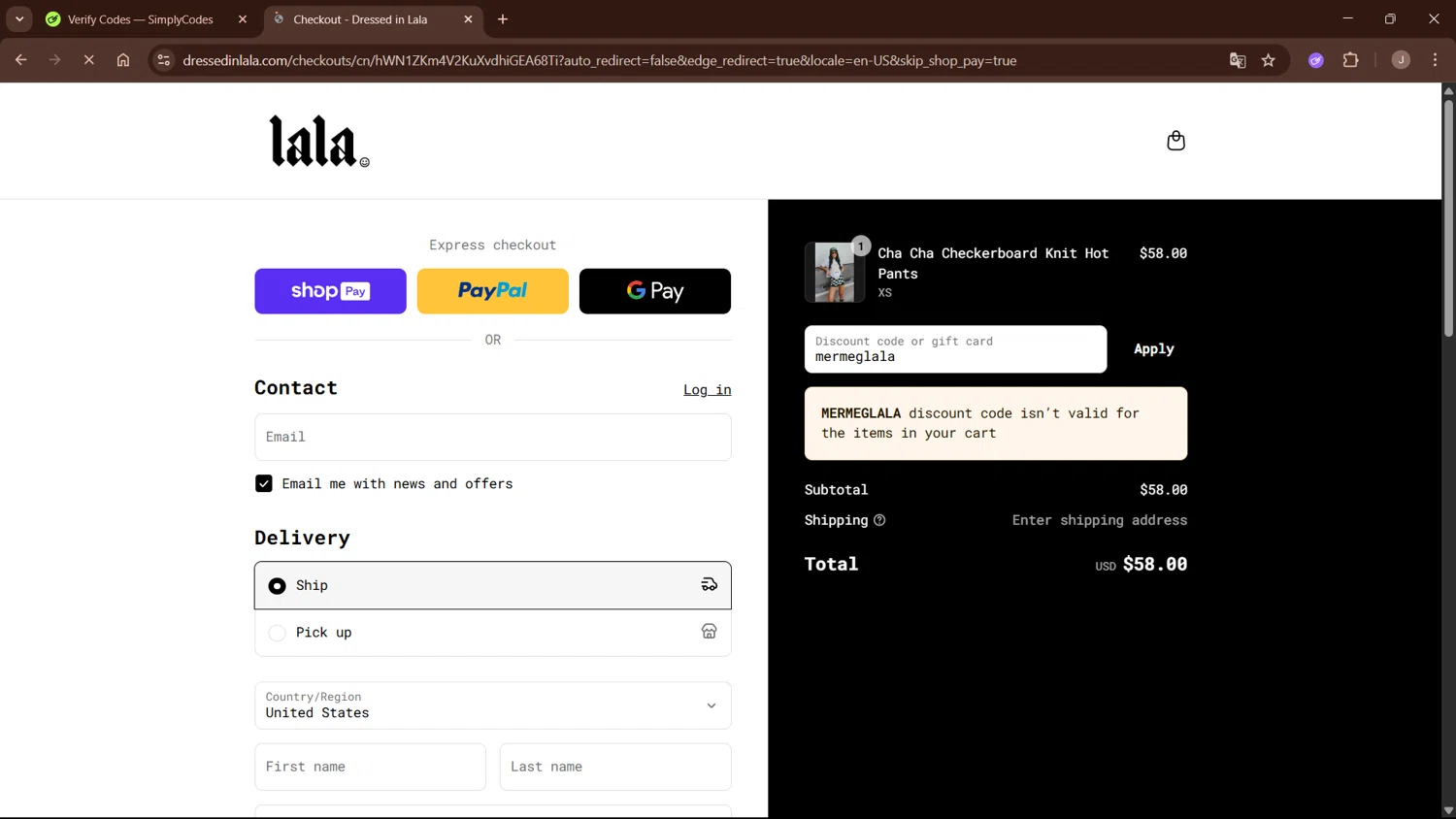Pay with Shop Pay button
This screenshot has width=1456, height=819.
pos(330,291)
